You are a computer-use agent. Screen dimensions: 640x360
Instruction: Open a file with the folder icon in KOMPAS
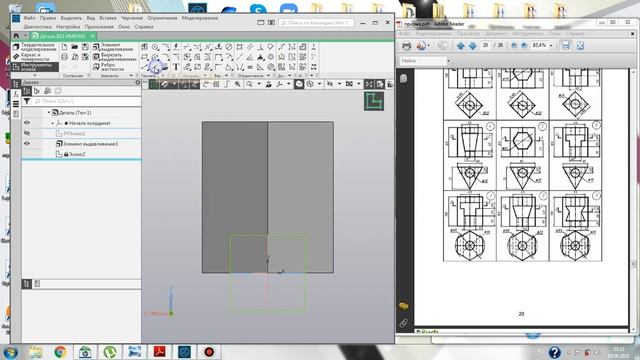75,47
